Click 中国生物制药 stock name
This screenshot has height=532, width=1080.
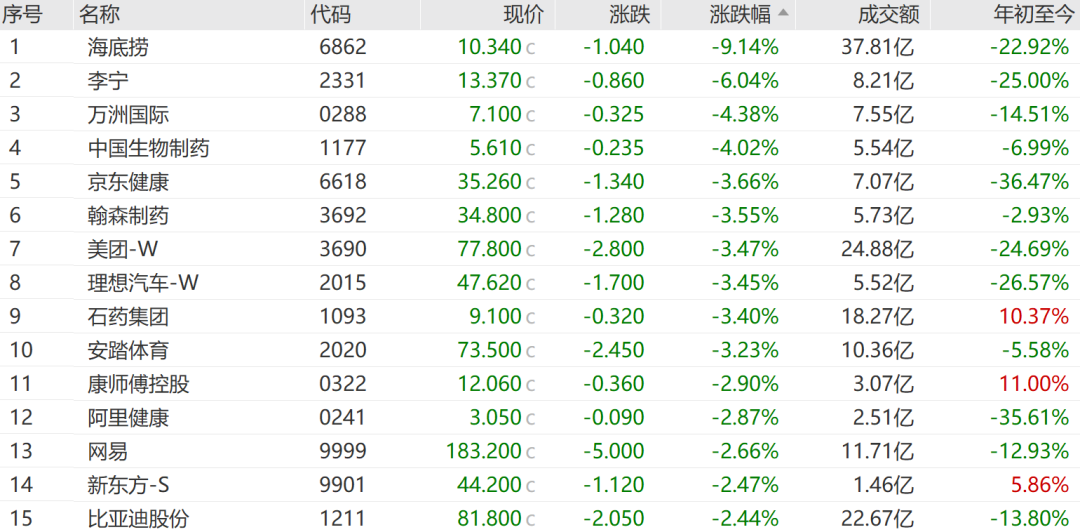[x=149, y=148]
